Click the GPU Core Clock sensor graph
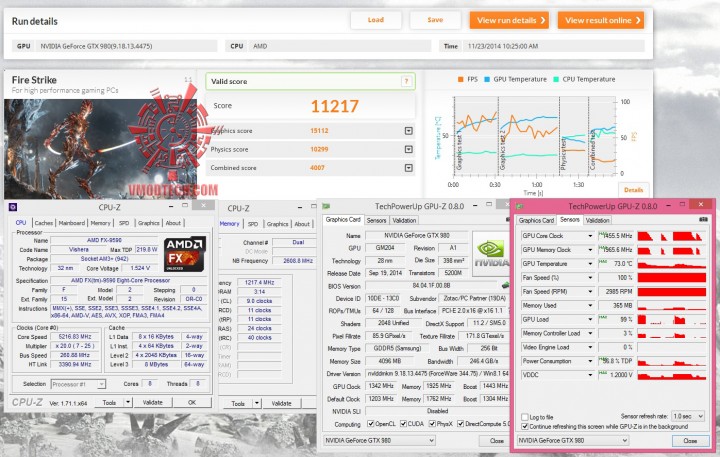The height and width of the screenshot is (457, 720). (x=671, y=236)
